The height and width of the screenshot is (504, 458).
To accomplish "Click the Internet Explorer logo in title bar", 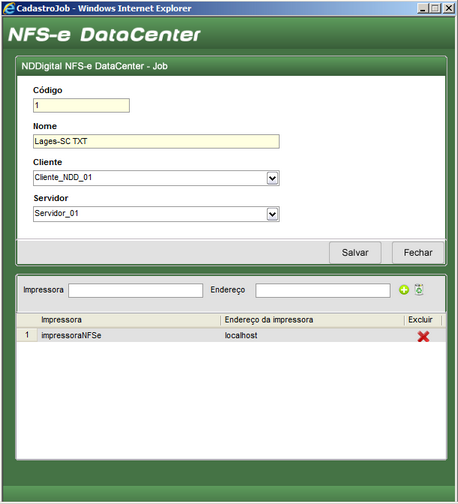I will click(9, 8).
